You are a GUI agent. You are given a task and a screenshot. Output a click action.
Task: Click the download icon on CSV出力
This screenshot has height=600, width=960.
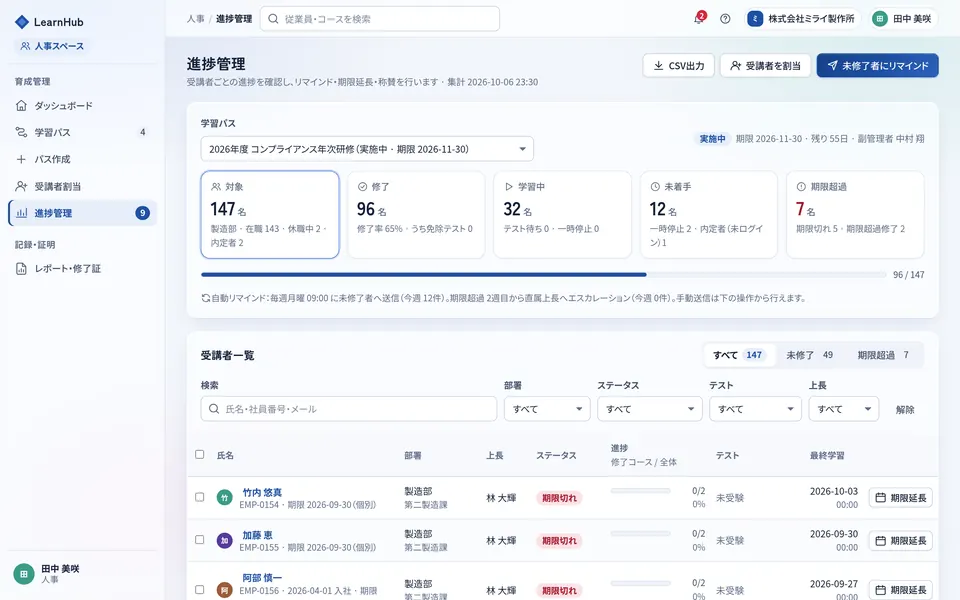click(x=659, y=66)
